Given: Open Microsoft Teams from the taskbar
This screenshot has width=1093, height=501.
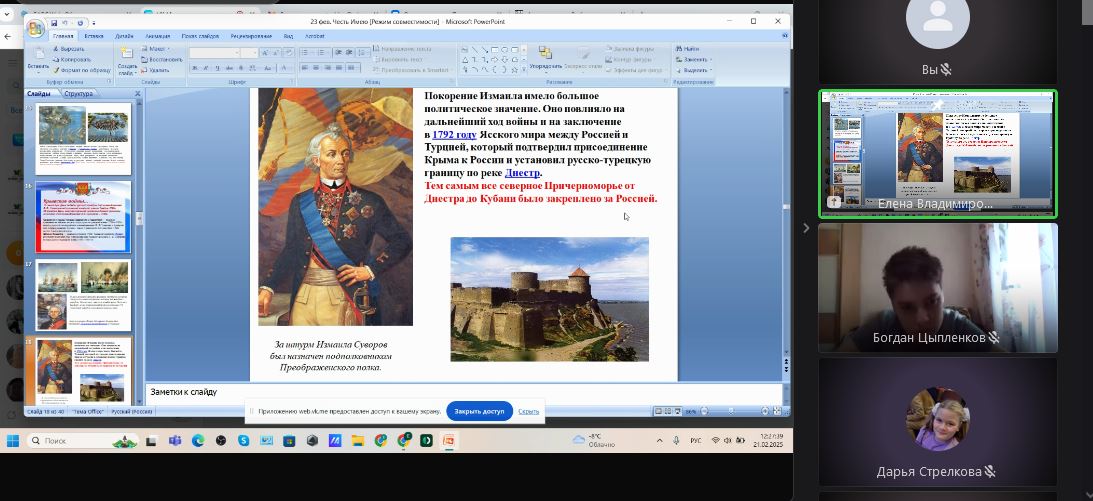Looking at the screenshot, I should (174, 440).
